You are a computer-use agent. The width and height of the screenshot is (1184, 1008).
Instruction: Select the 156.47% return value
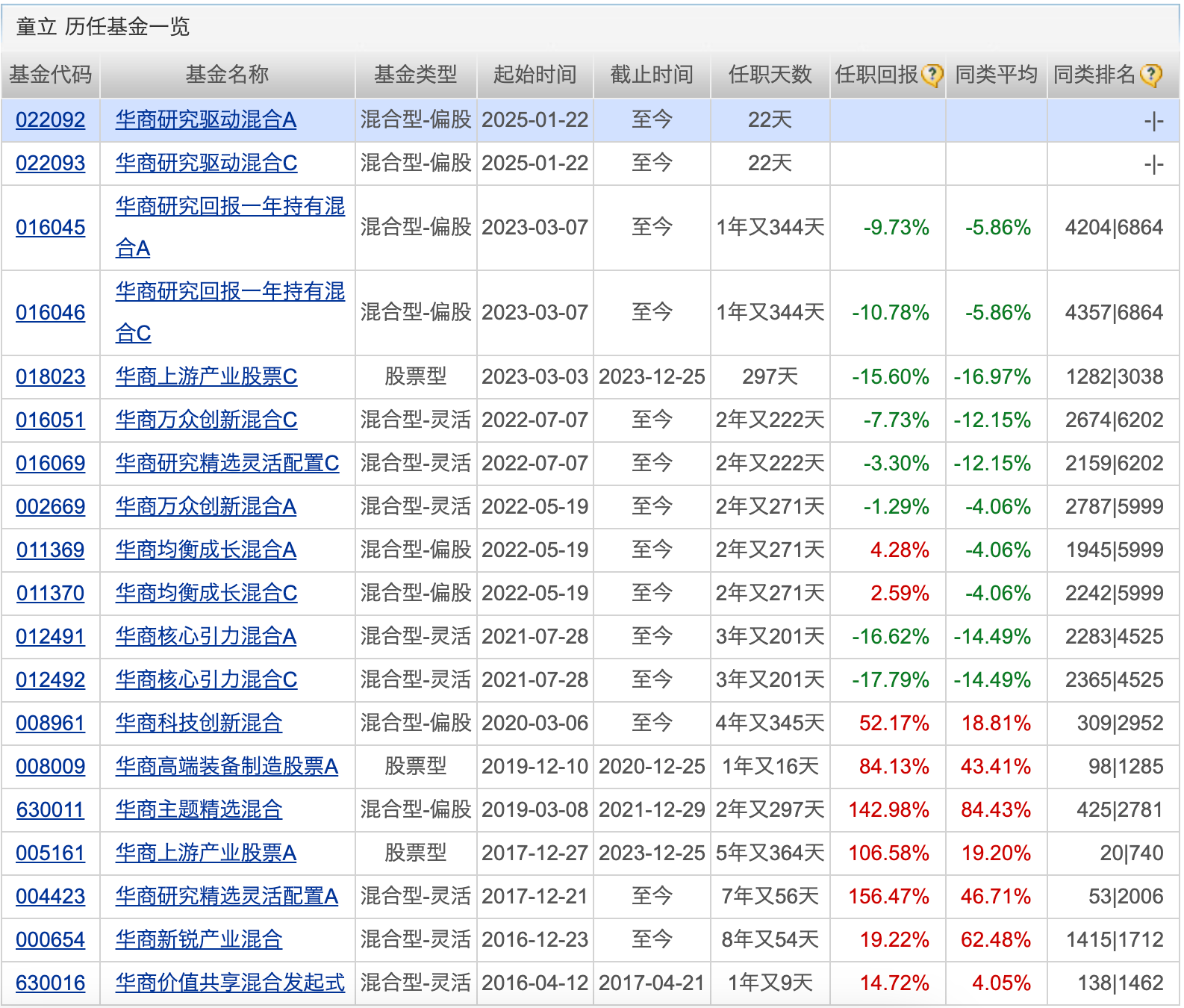(x=888, y=896)
